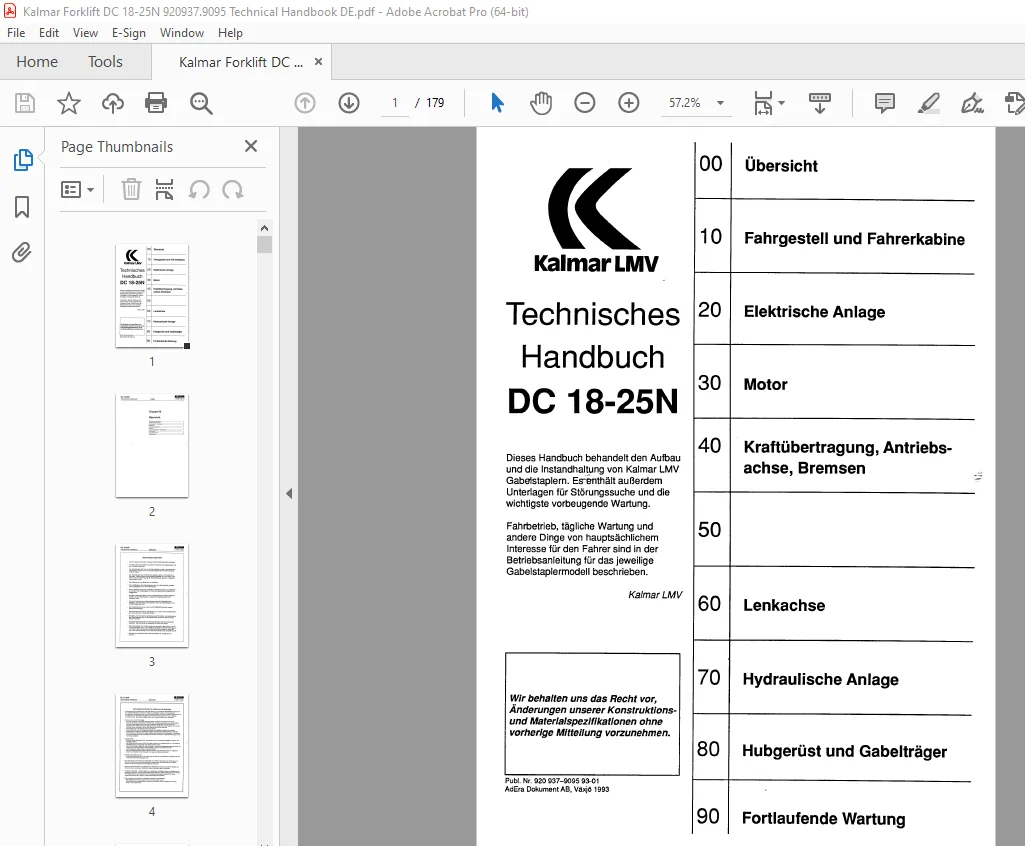Select page 3 thumbnail
The width and height of the screenshot is (1025, 846).
(x=152, y=596)
